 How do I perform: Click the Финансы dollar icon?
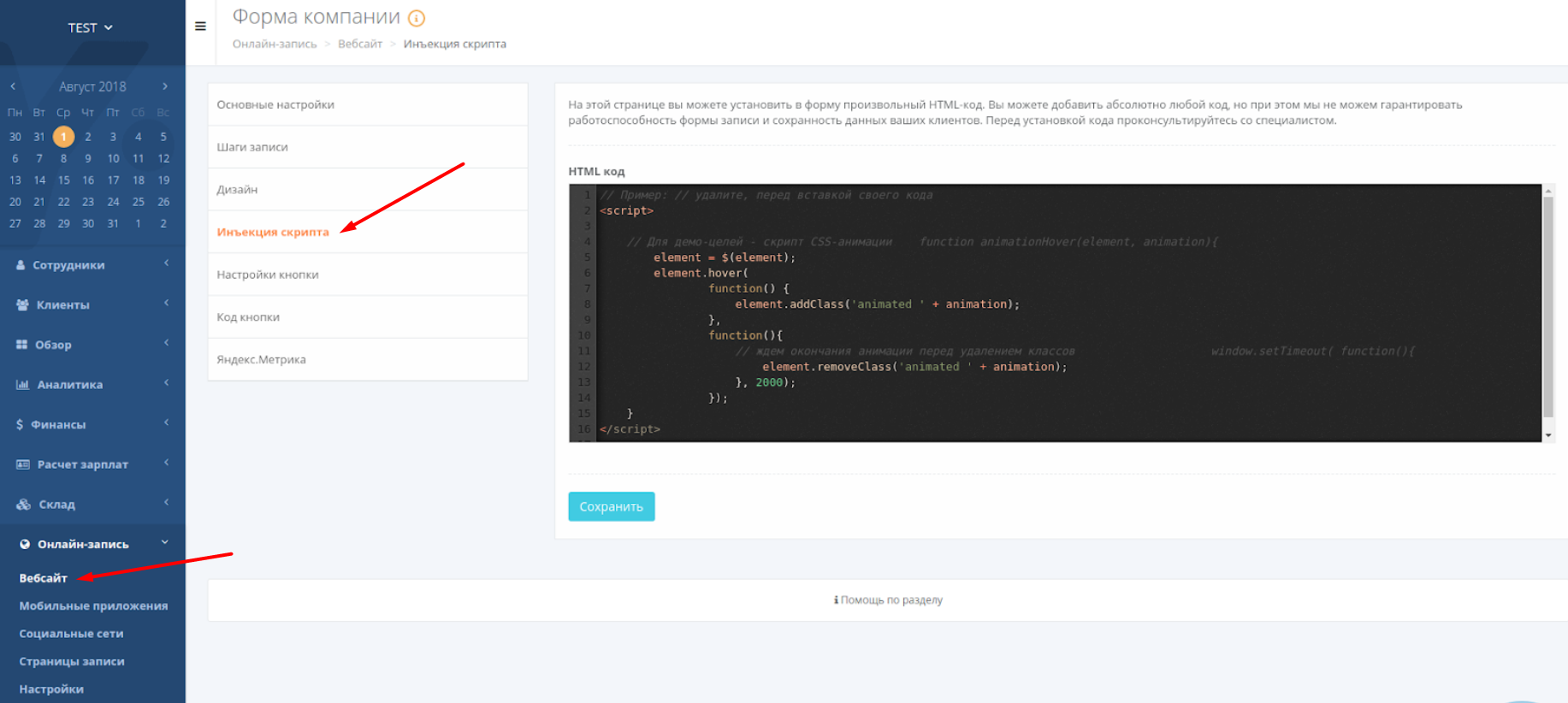coord(20,424)
